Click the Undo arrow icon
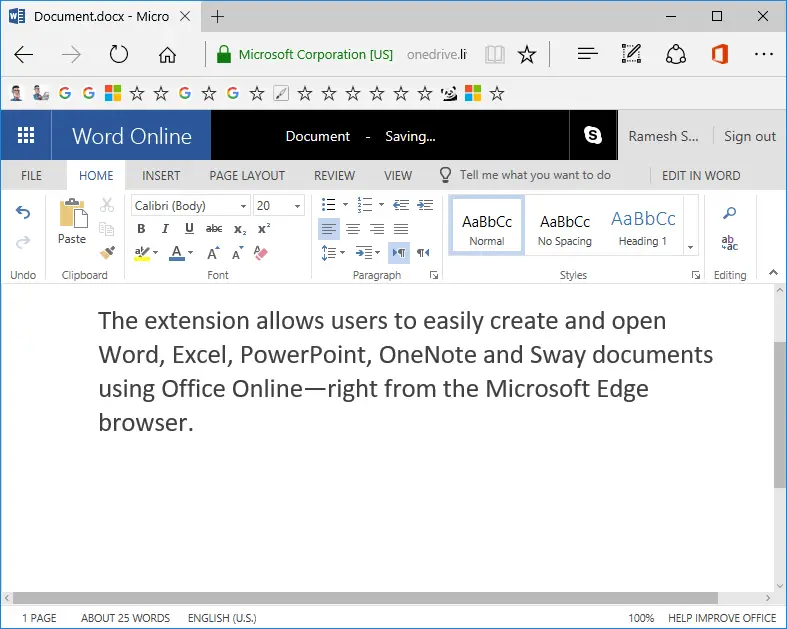 point(23,212)
